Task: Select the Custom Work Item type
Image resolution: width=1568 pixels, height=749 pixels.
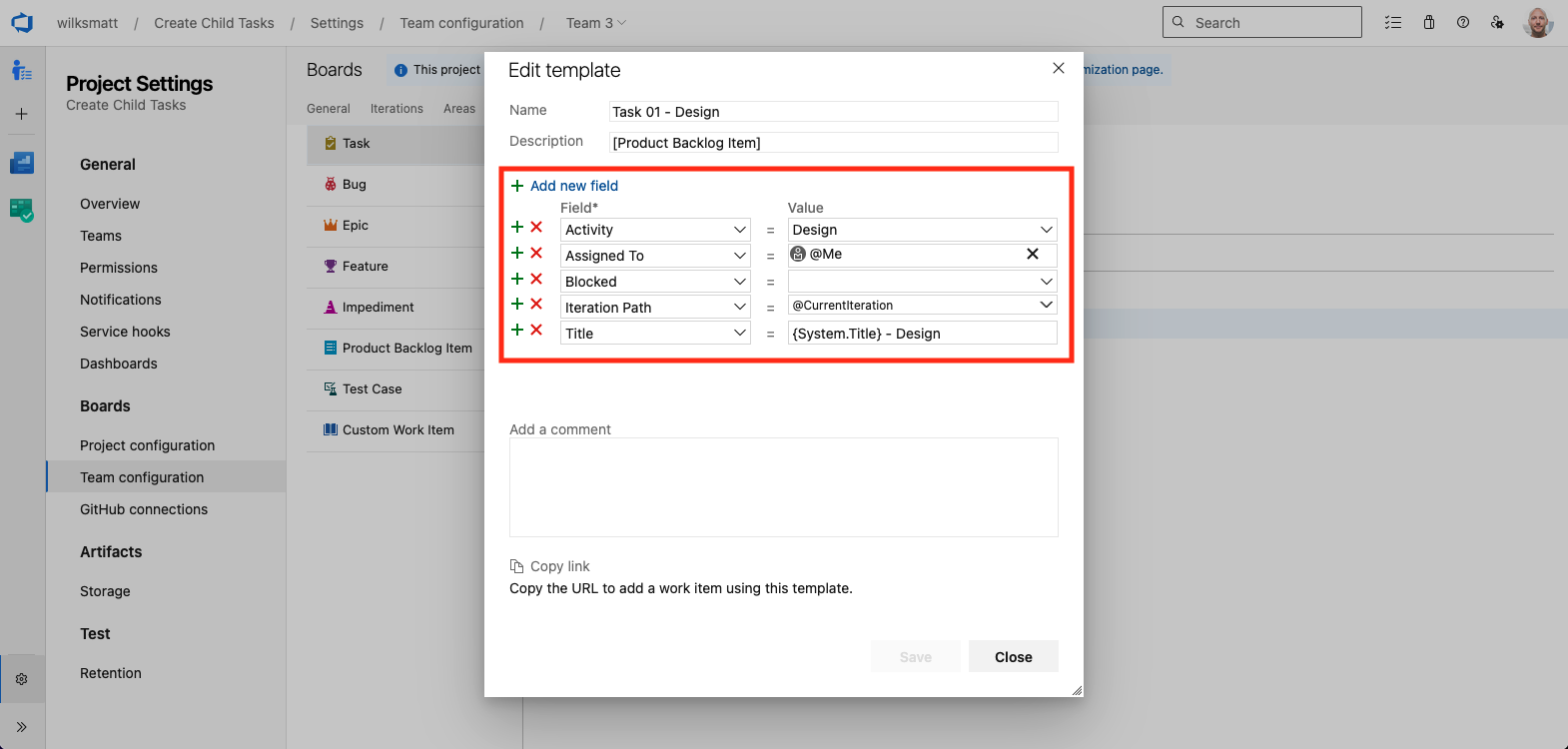Action: coord(395,430)
